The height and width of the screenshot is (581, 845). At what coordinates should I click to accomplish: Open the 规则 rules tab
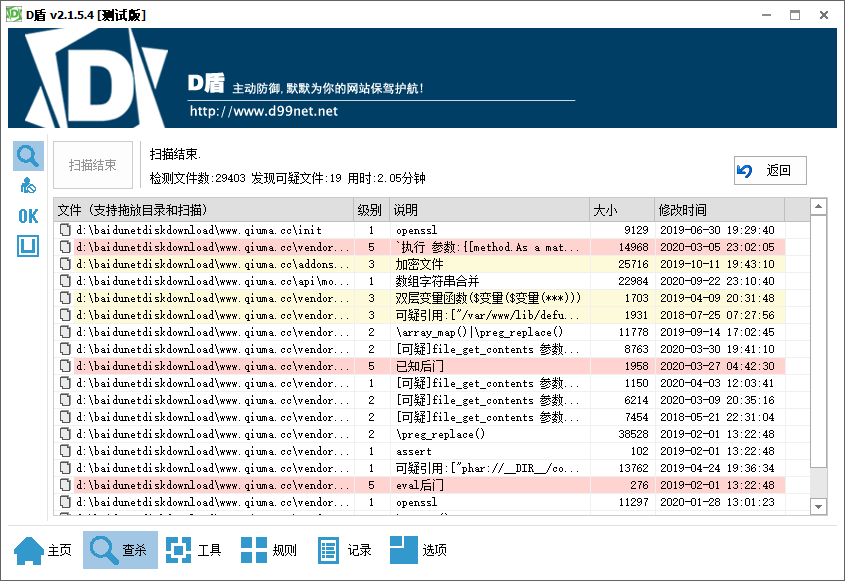pos(269,550)
